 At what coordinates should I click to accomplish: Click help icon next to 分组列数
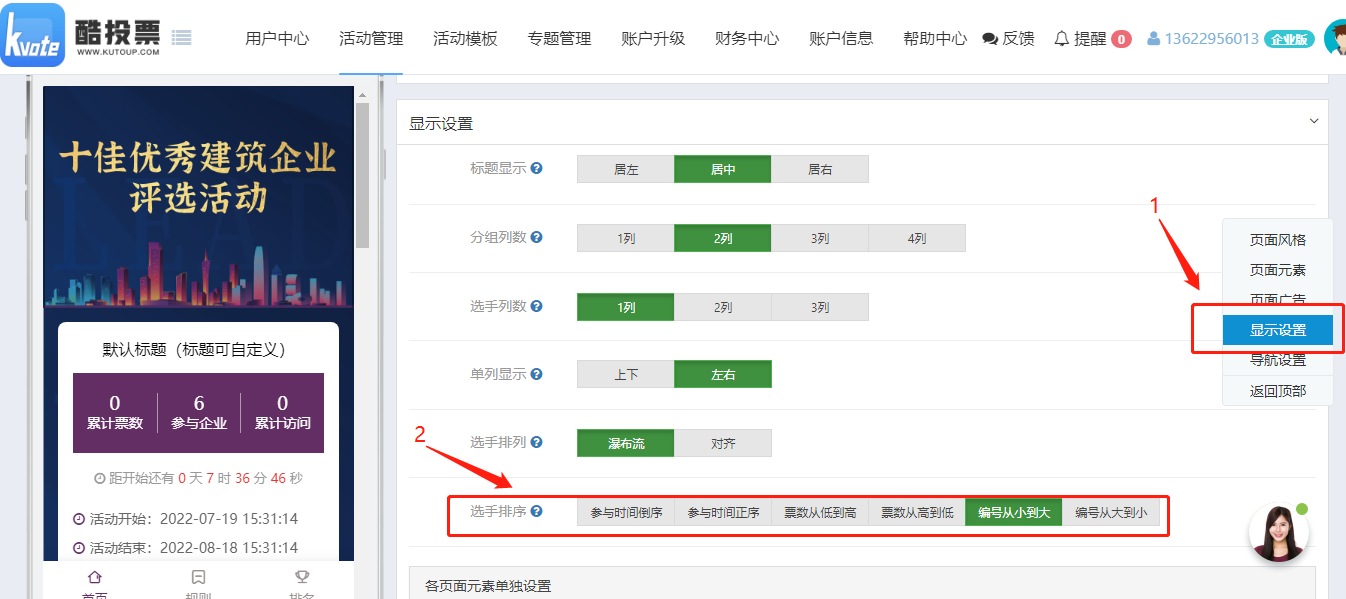537,238
